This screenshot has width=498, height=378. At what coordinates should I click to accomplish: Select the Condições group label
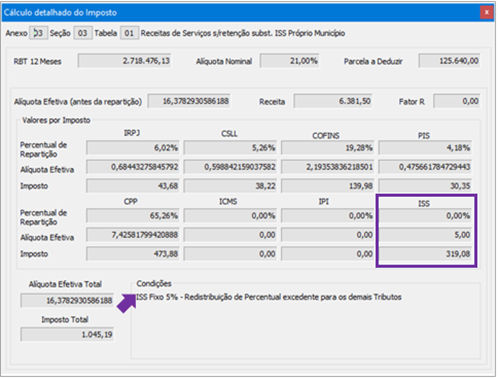(x=154, y=284)
